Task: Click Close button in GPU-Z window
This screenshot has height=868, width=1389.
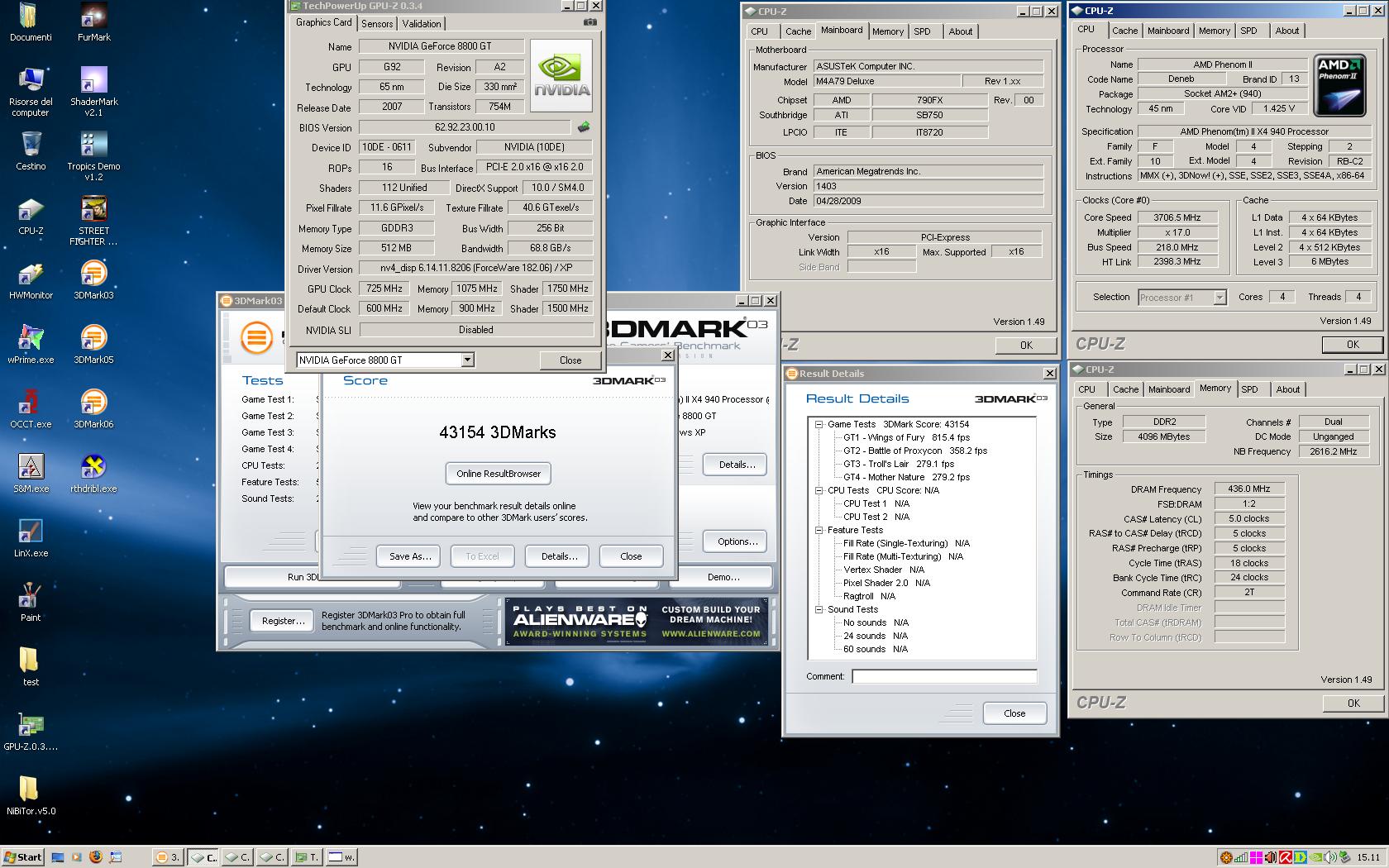Action: click(x=570, y=360)
